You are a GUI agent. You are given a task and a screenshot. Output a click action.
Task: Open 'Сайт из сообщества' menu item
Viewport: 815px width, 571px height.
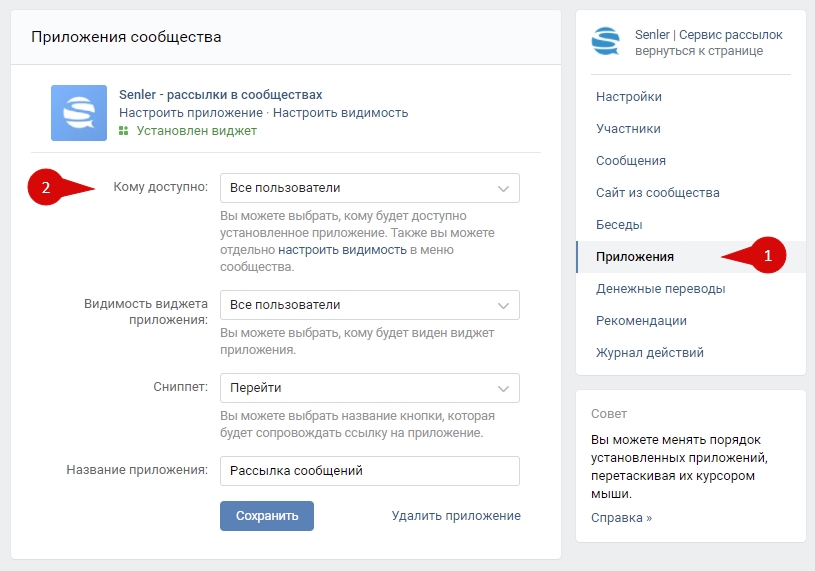click(657, 193)
